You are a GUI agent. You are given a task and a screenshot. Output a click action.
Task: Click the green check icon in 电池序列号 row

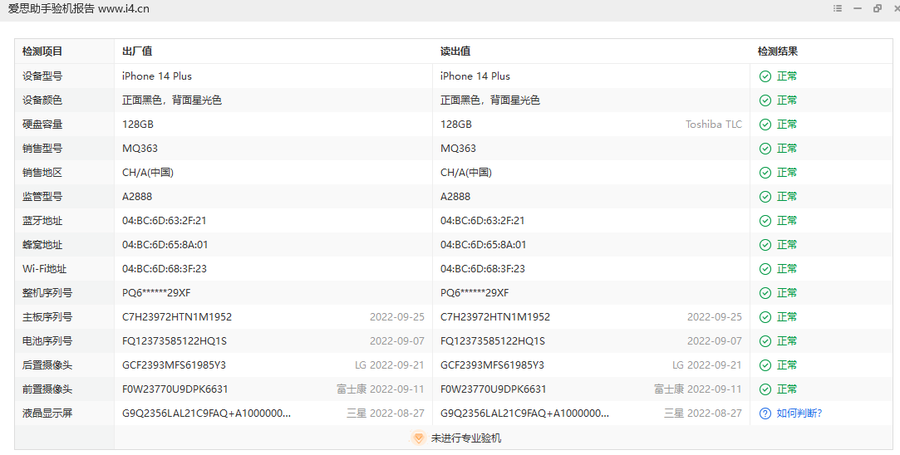pyautogui.click(x=765, y=341)
